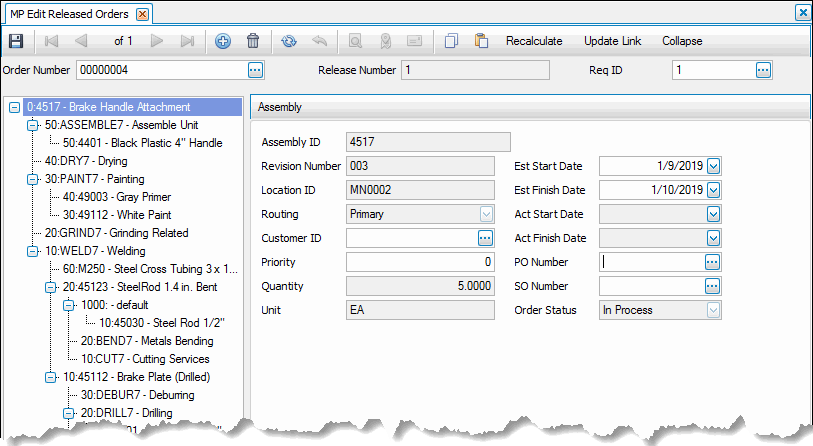Screen dimensions: 813x446
Task: Click the add new record plus icon
Action: point(223,41)
